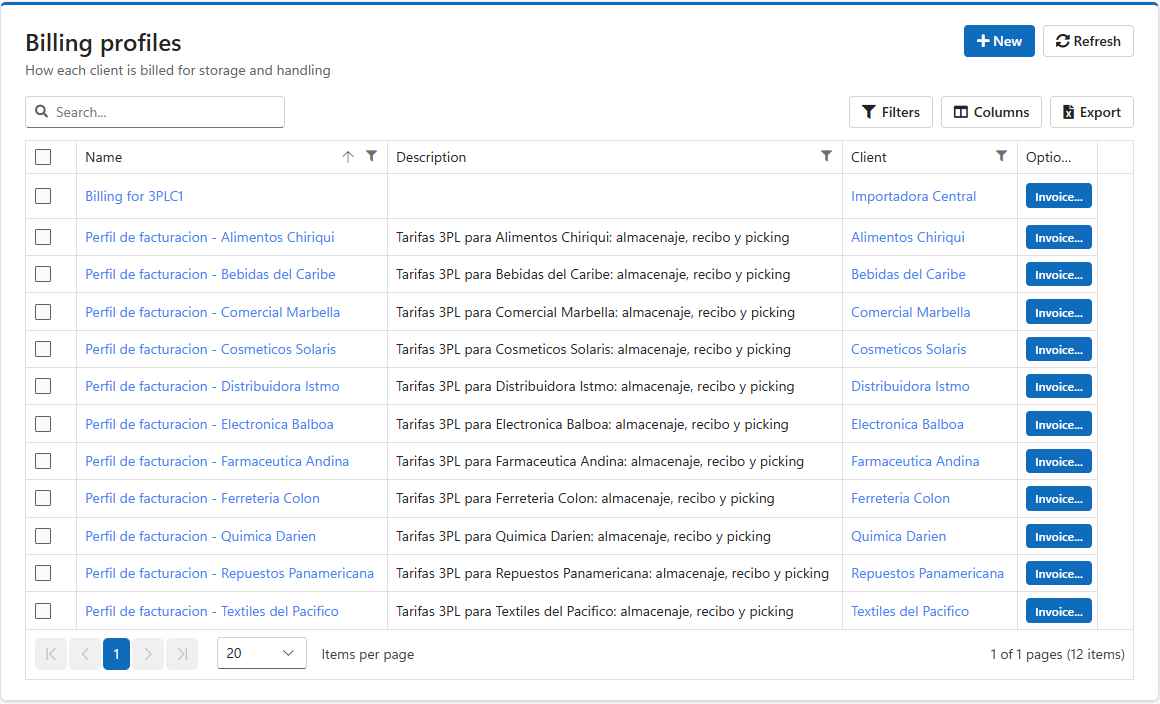Open Perfil de facturacion - Repuestos Panamericana
1160x704 pixels.
(x=229, y=573)
